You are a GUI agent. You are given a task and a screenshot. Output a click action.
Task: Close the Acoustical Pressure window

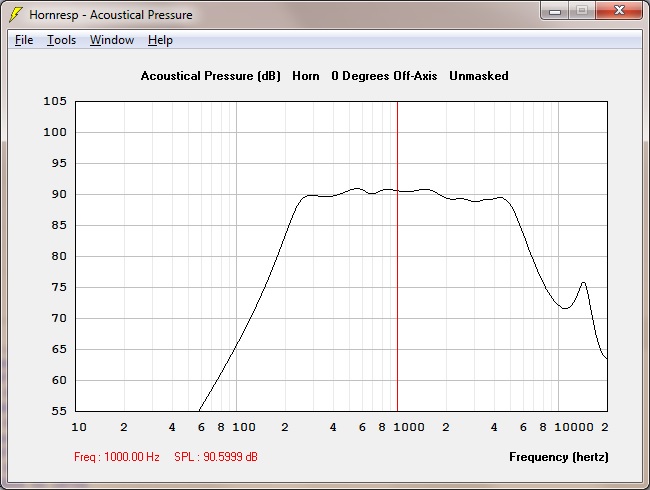click(x=619, y=10)
